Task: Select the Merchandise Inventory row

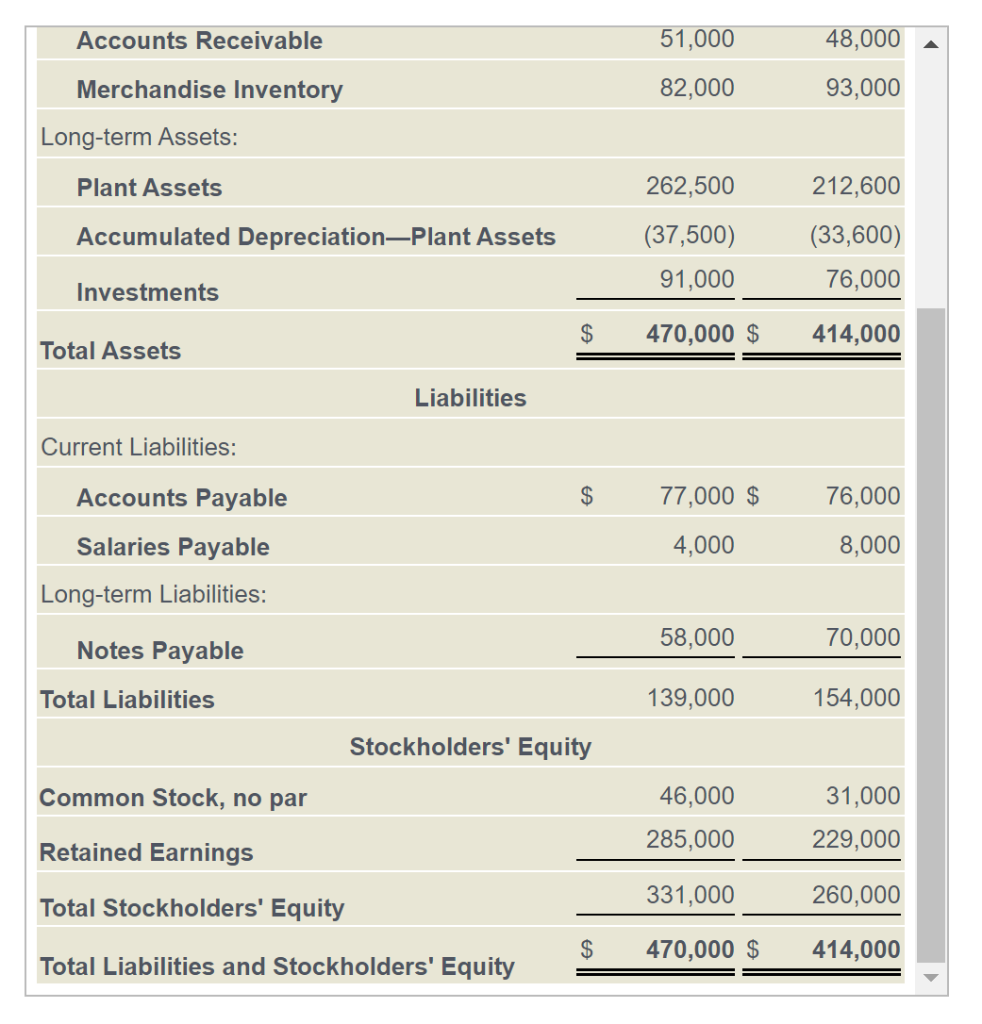Action: 209,89
